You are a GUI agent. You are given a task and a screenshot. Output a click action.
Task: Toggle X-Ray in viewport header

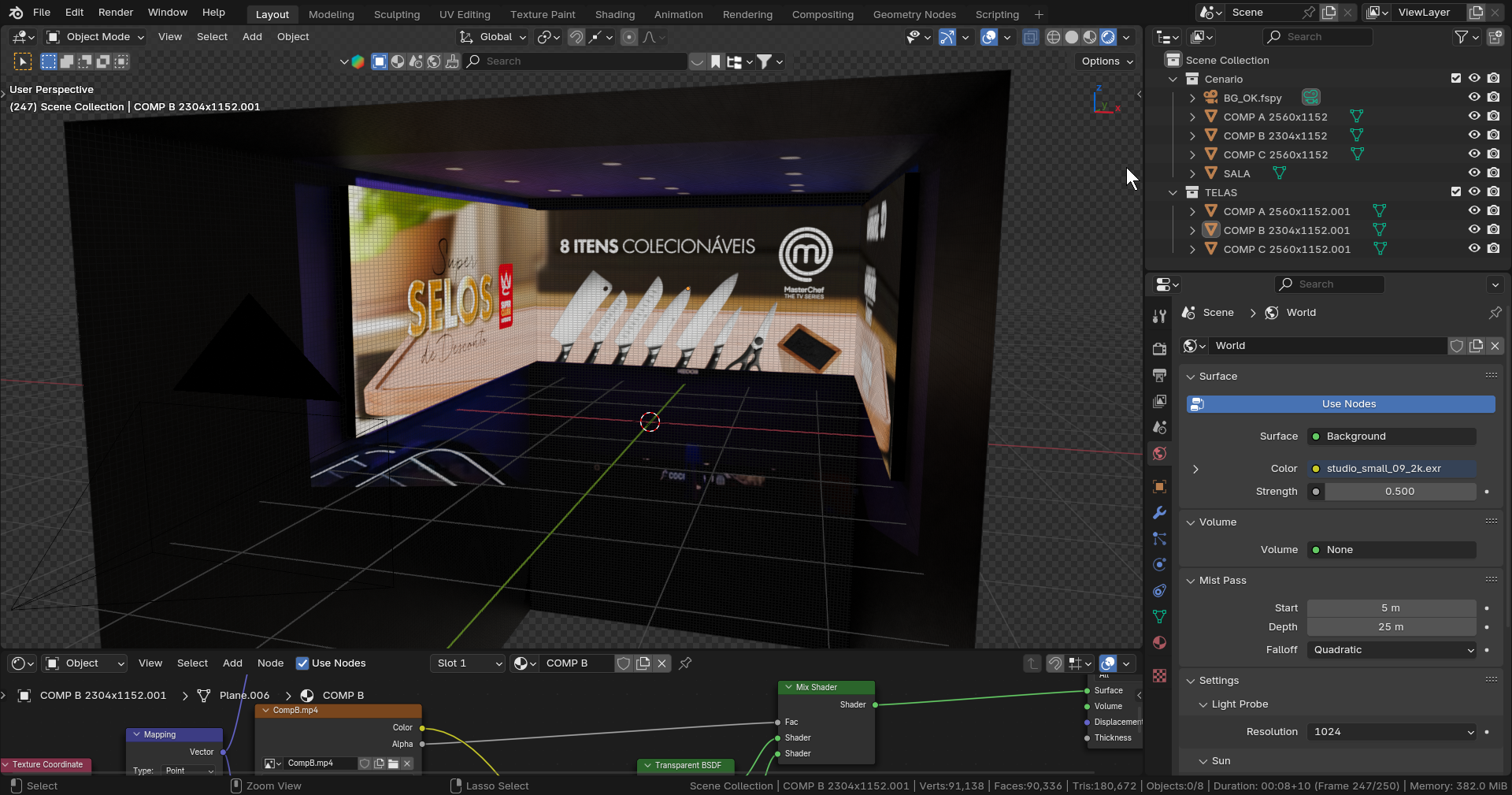(x=1030, y=37)
